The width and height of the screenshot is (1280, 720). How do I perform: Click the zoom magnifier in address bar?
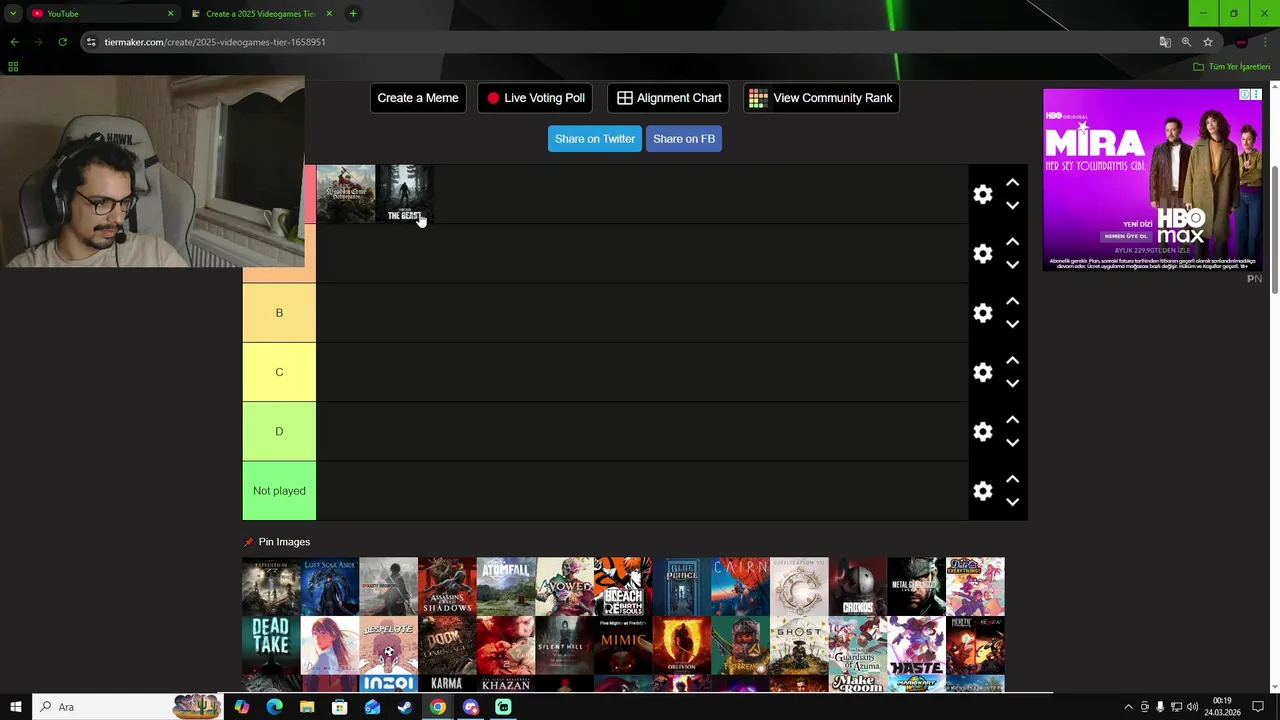click(x=1186, y=42)
